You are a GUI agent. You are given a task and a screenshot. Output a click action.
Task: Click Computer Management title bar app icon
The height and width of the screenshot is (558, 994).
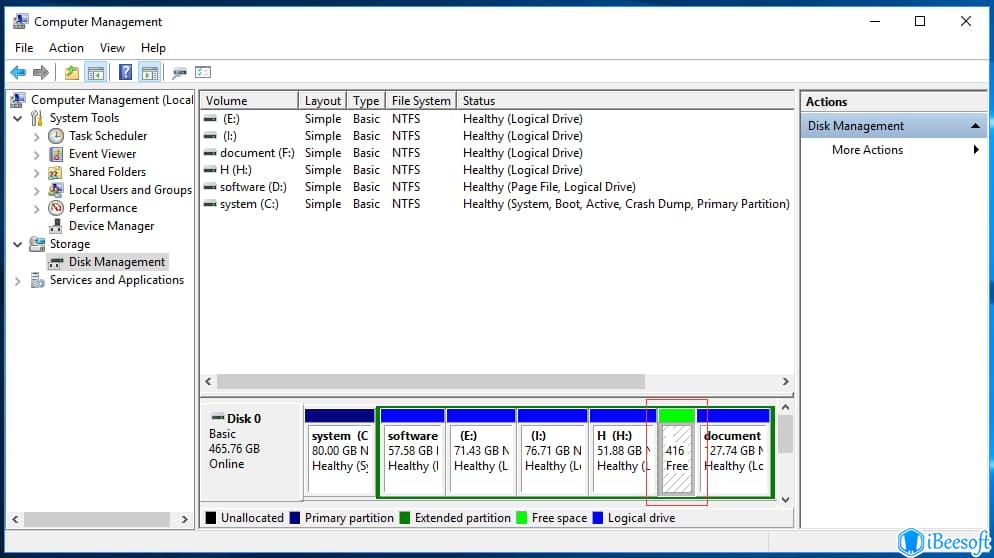(x=20, y=22)
